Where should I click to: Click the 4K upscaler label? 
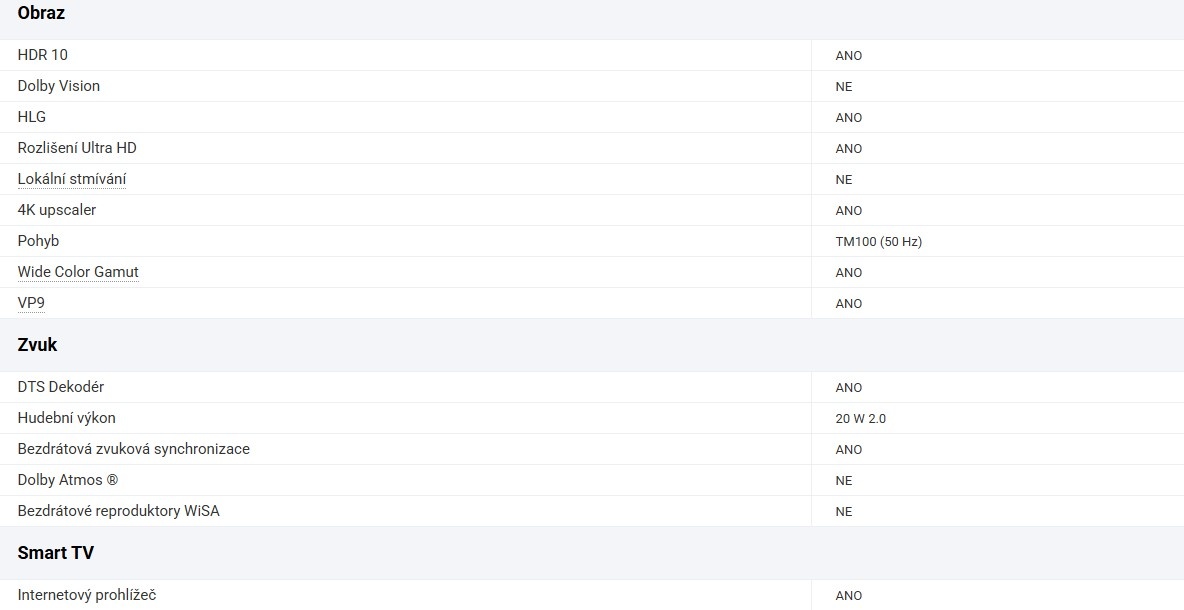(57, 210)
